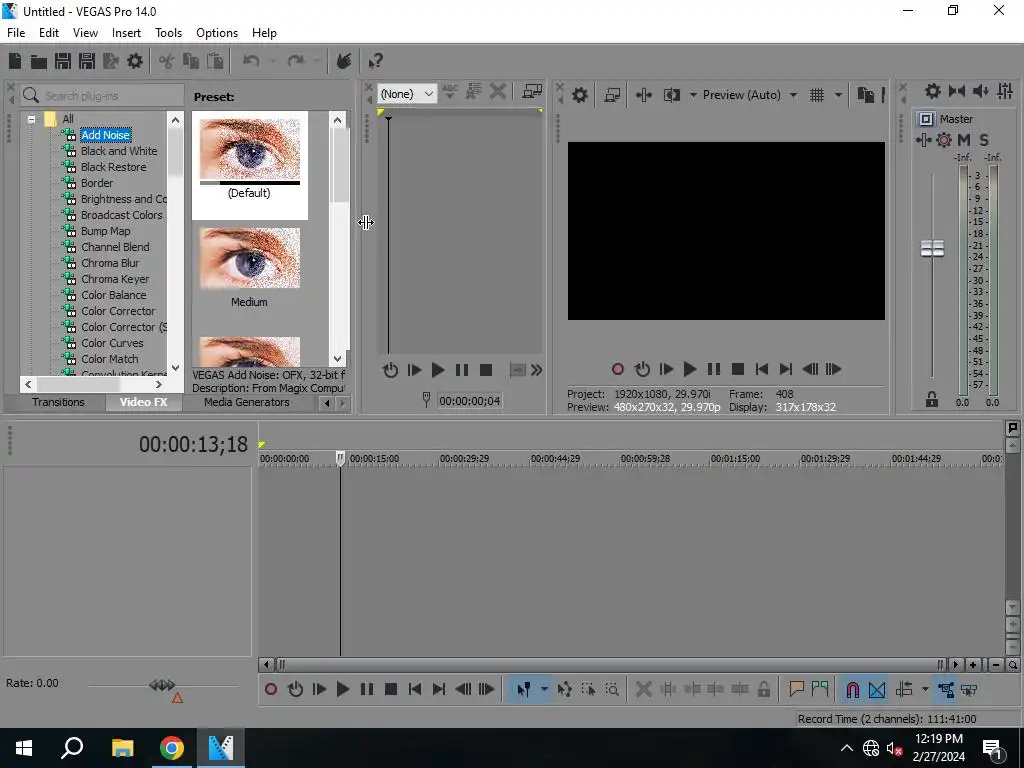
Task: Click the Rate scrub control slider
Action: 162,685
